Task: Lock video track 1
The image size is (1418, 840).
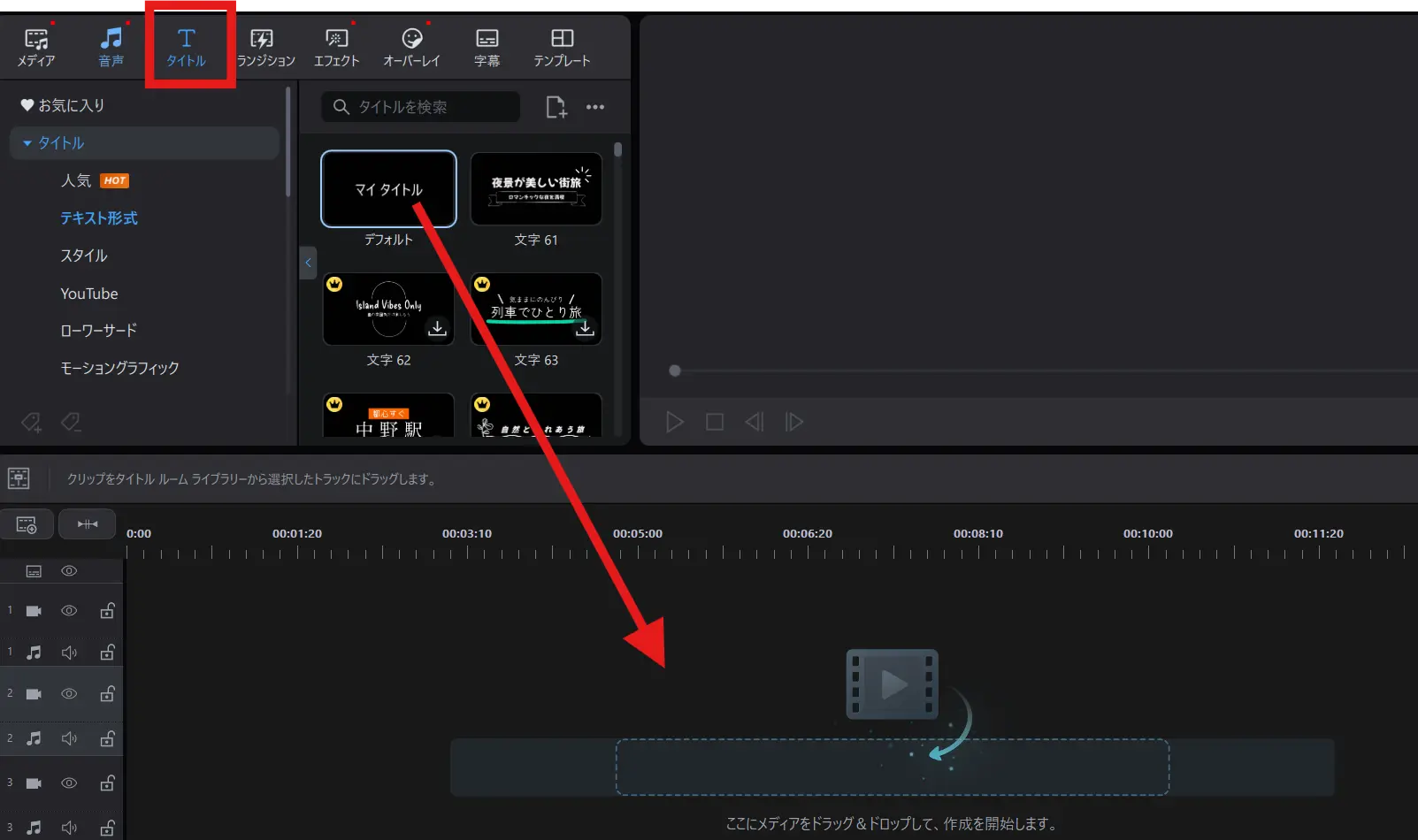Action: pos(107,610)
